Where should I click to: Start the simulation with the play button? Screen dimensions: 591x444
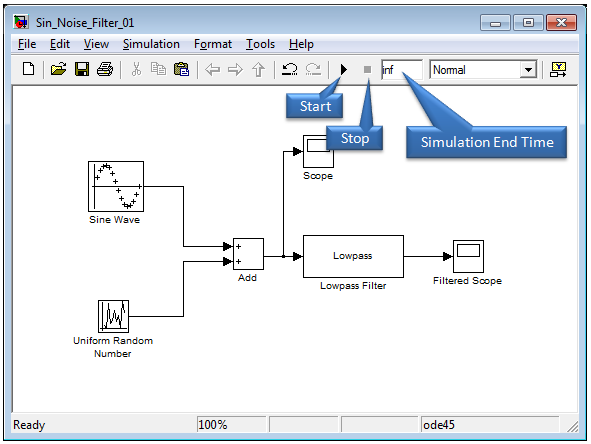point(344,69)
